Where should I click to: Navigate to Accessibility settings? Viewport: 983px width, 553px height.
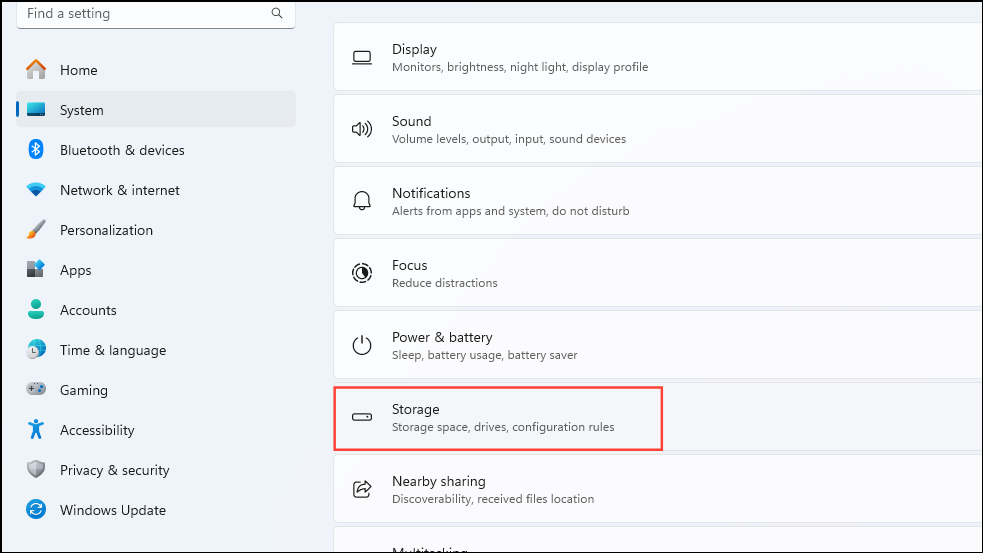[96, 430]
